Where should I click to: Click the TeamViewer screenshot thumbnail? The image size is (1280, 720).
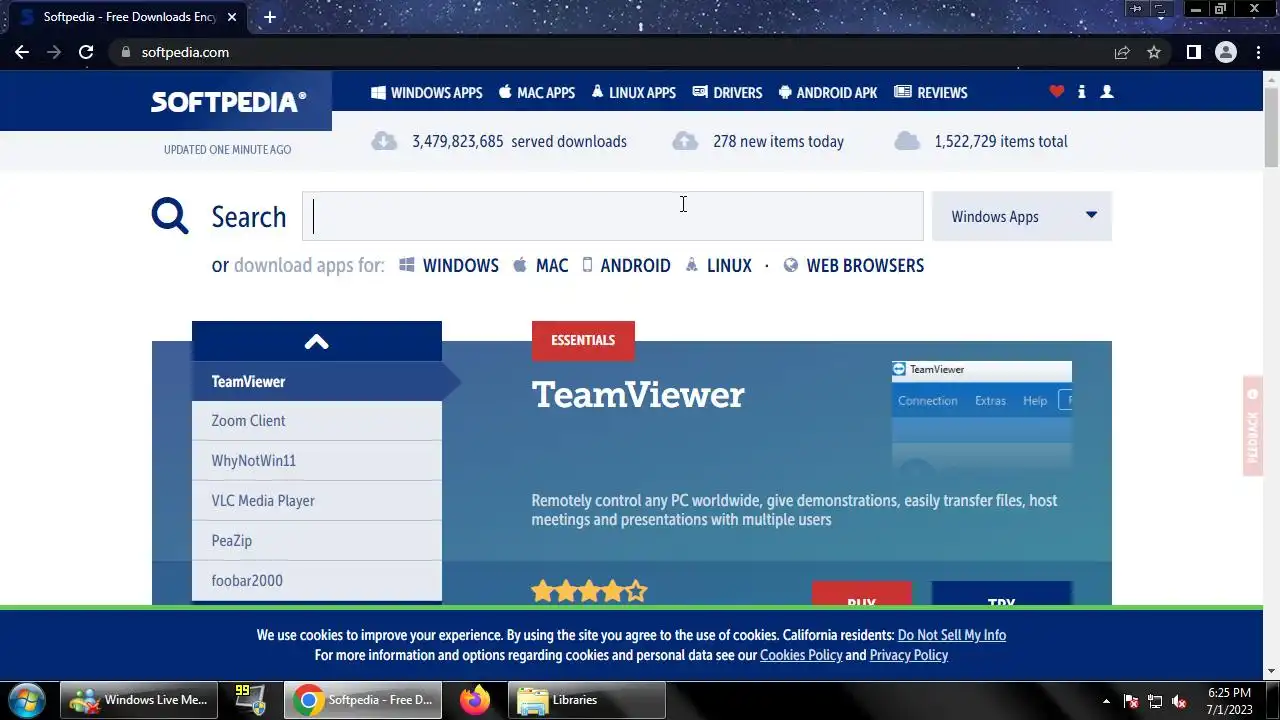click(x=982, y=414)
